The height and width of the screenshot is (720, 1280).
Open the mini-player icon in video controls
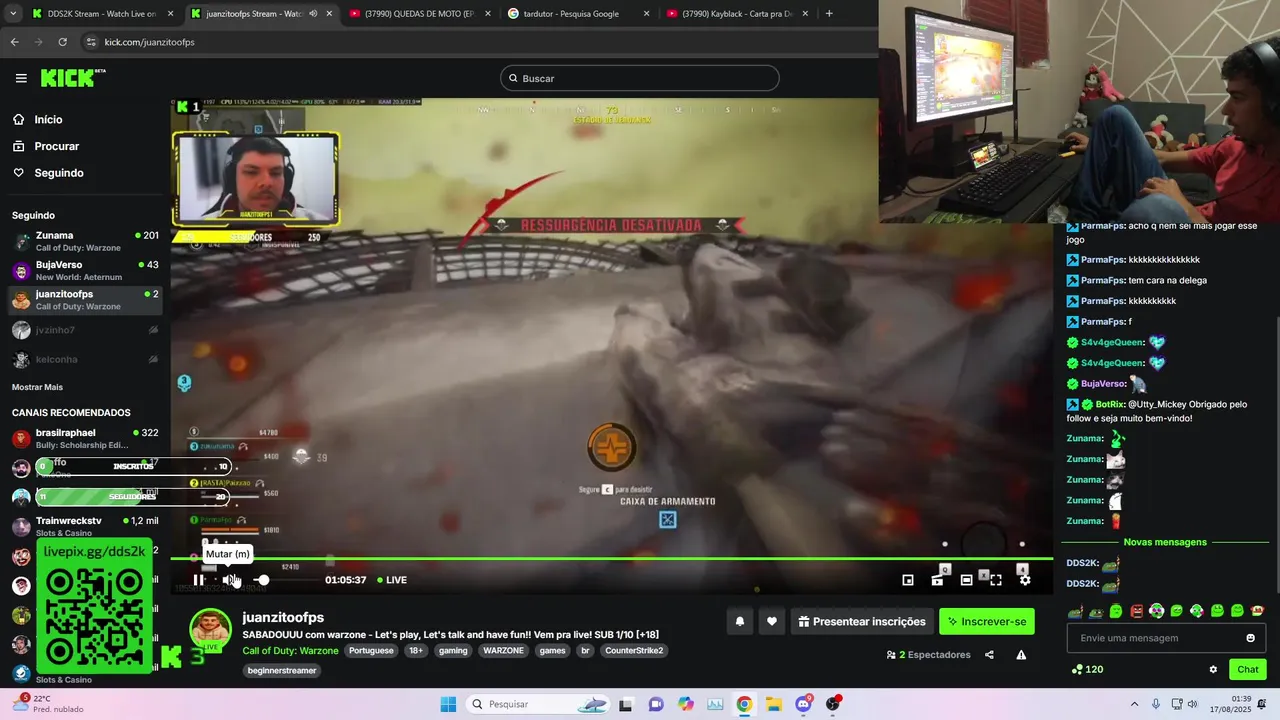click(908, 580)
